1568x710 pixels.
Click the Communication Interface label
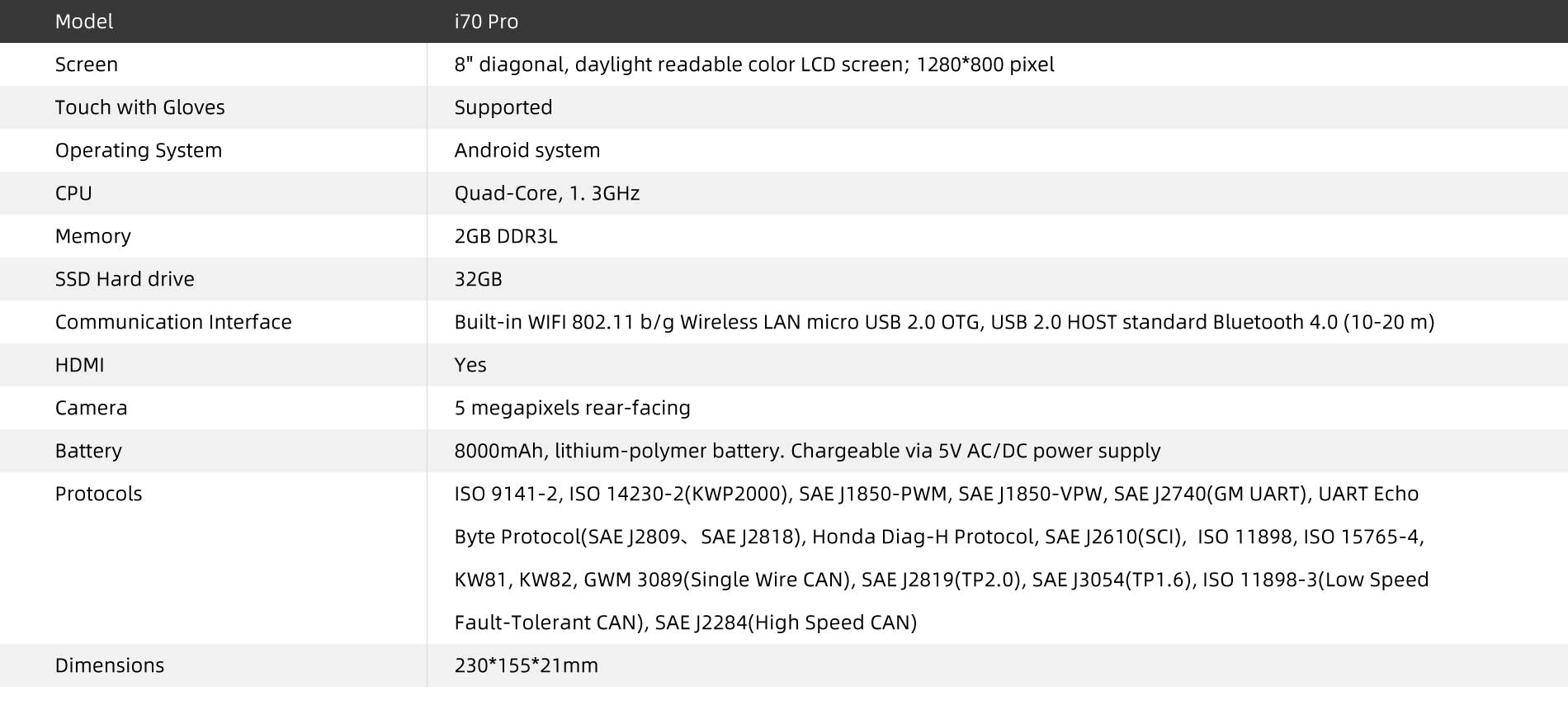(173, 322)
